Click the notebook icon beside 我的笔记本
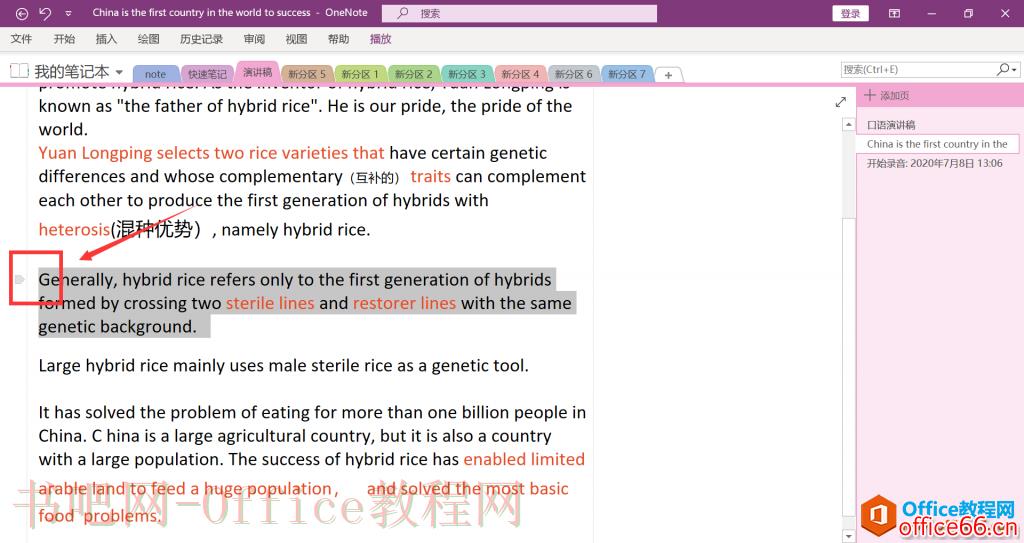 pos(19,71)
